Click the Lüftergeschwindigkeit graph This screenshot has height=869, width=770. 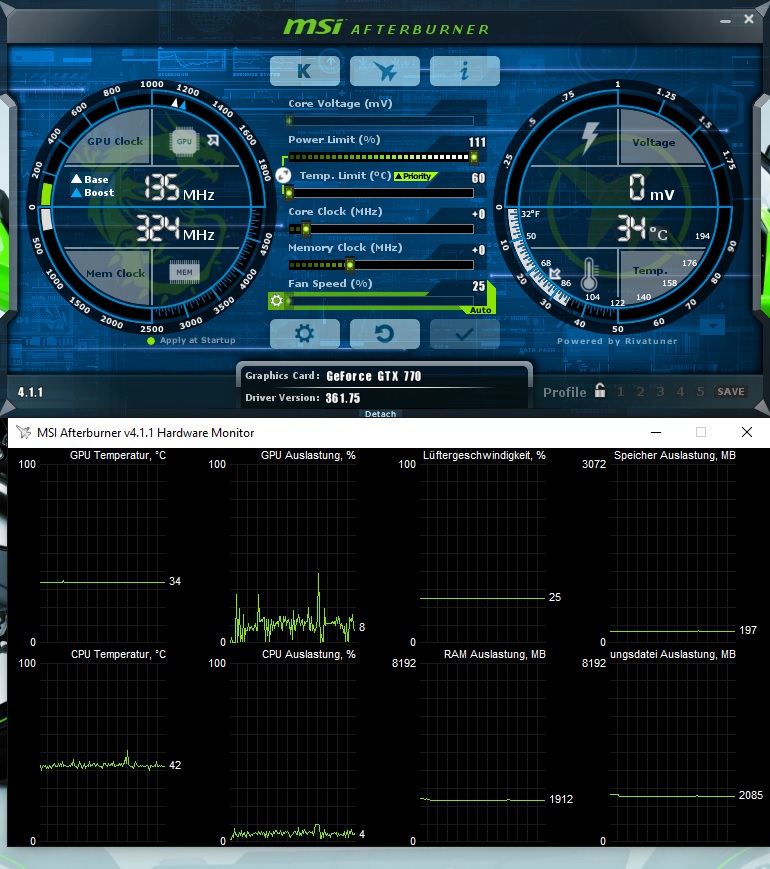coord(482,553)
